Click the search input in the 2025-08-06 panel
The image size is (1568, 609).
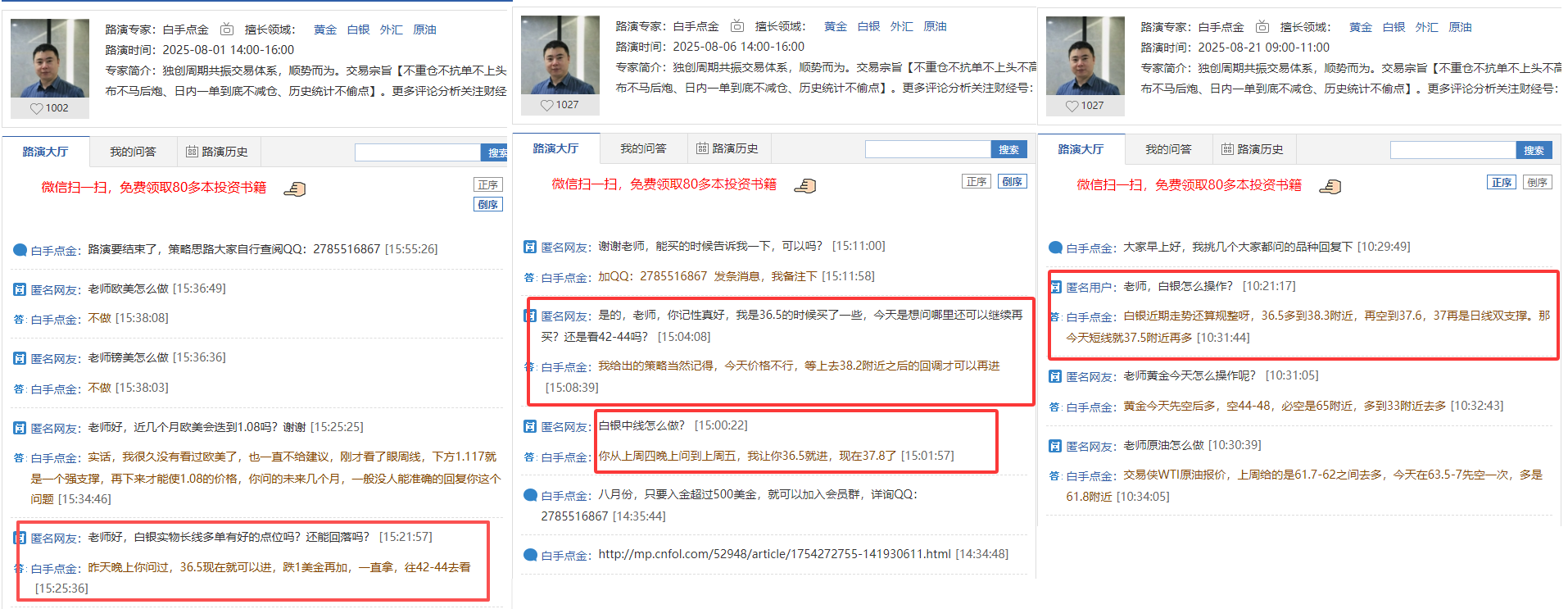pos(928,150)
